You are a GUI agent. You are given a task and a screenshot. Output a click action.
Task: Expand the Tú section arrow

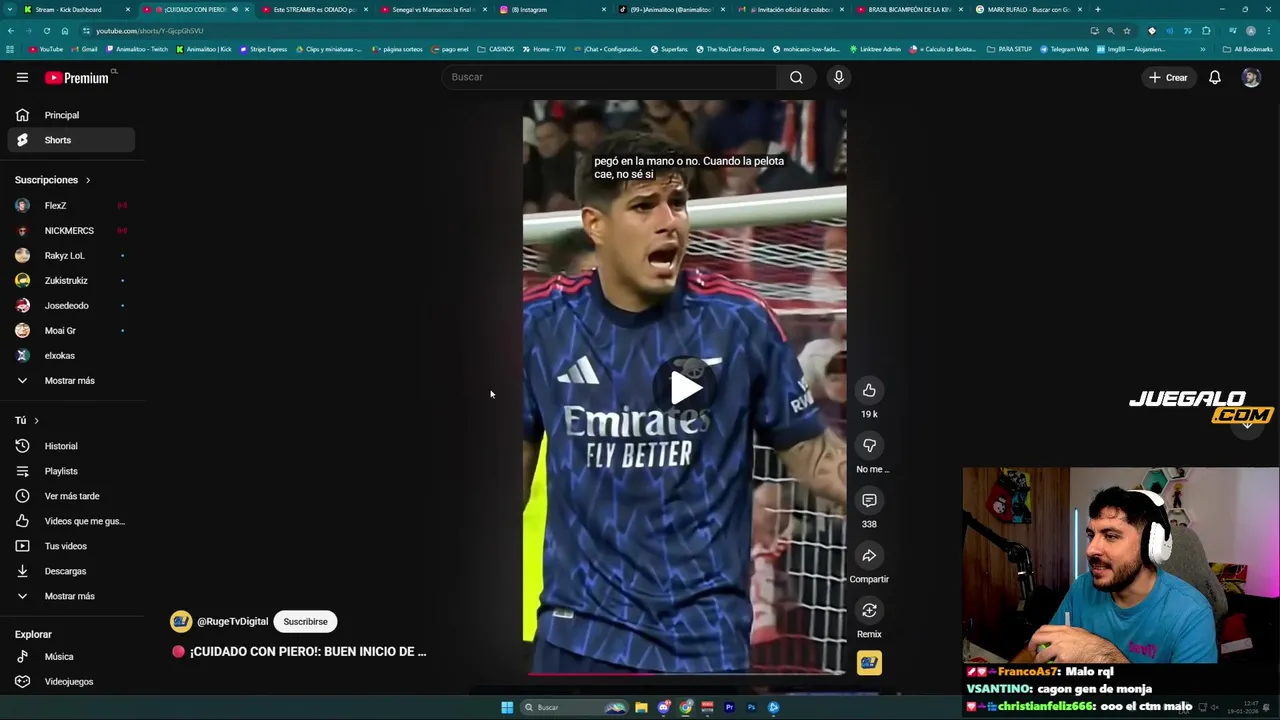click(36, 420)
